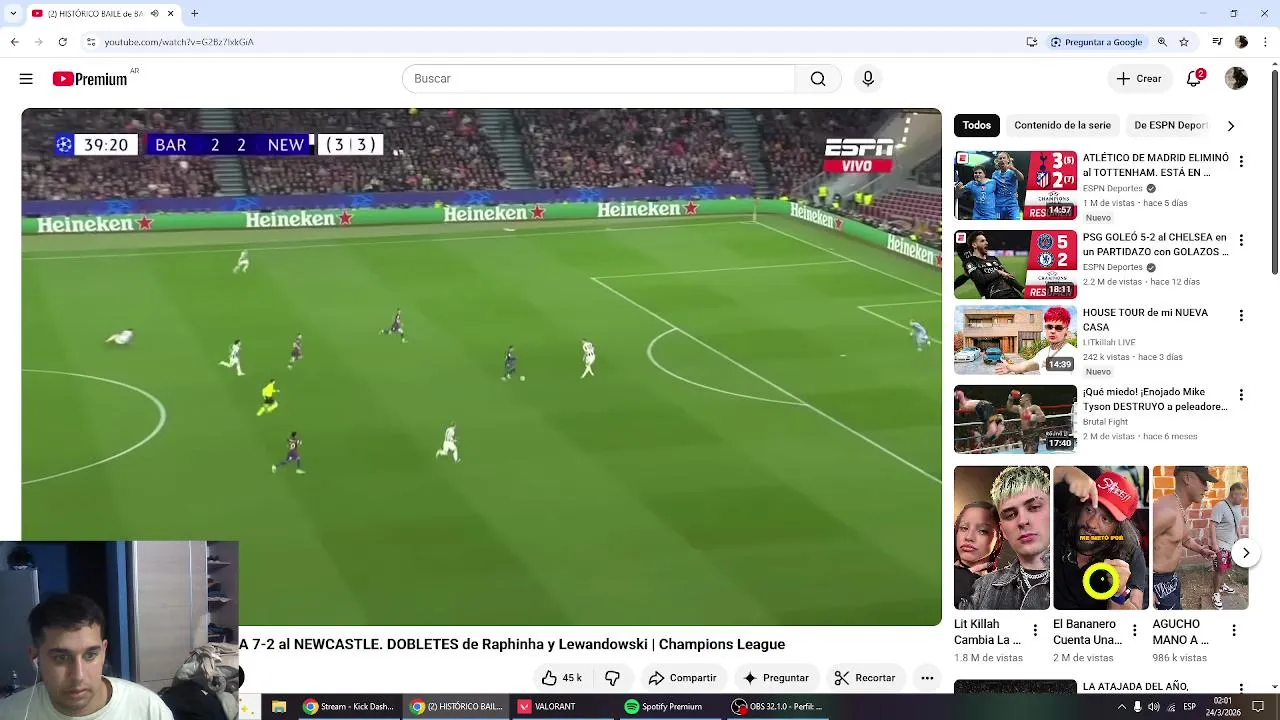Show next Shorts with right arrow
The height and width of the screenshot is (720, 1280).
click(x=1245, y=553)
